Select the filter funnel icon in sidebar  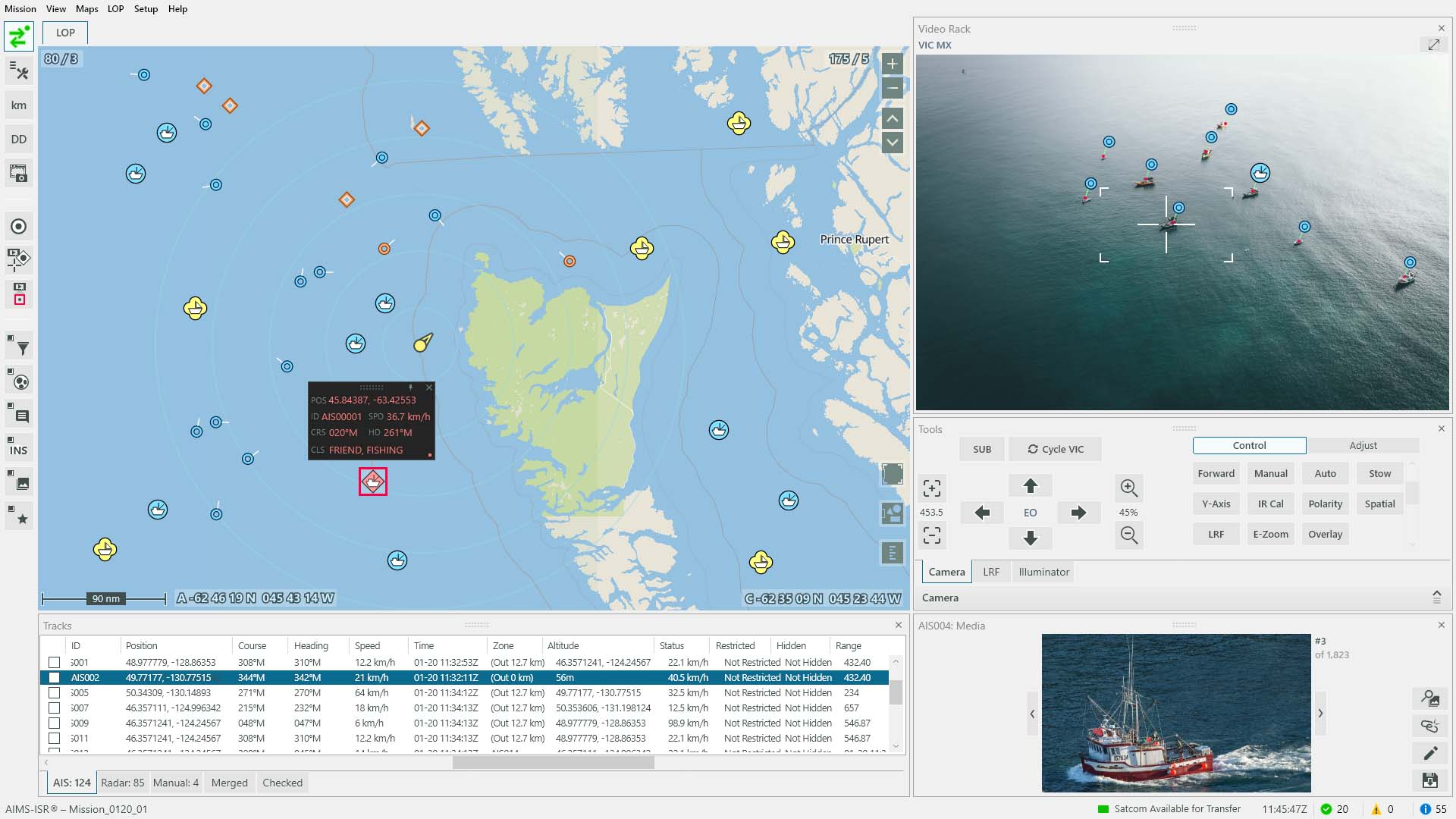point(20,347)
